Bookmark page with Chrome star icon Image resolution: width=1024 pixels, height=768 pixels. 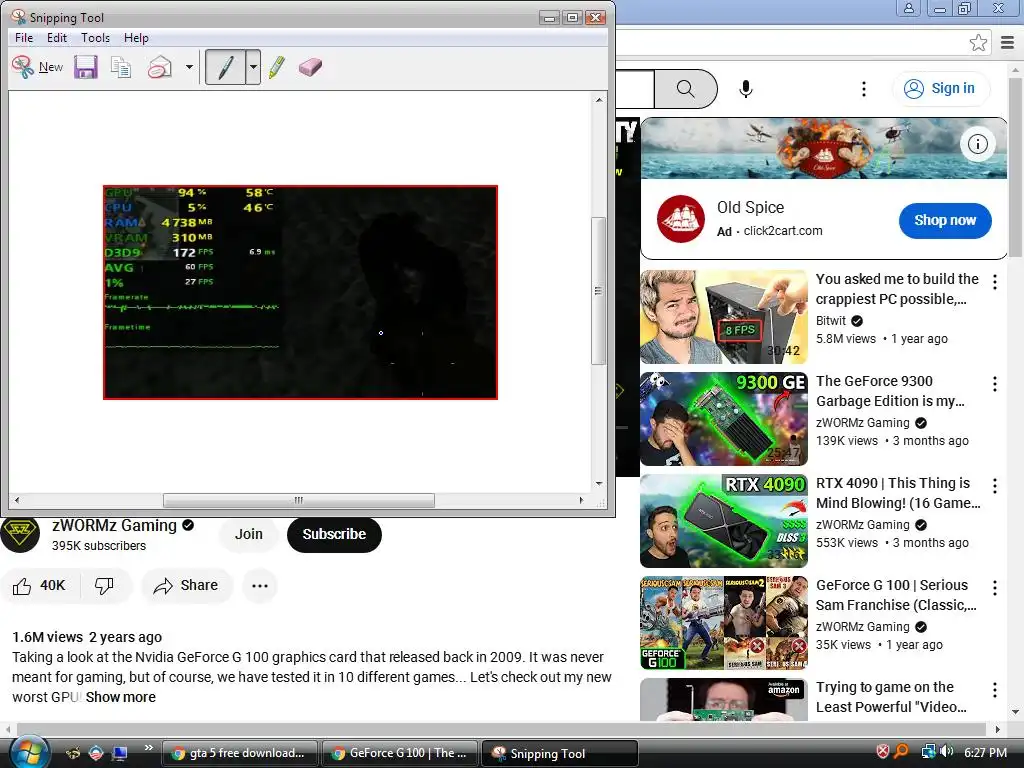tap(978, 43)
